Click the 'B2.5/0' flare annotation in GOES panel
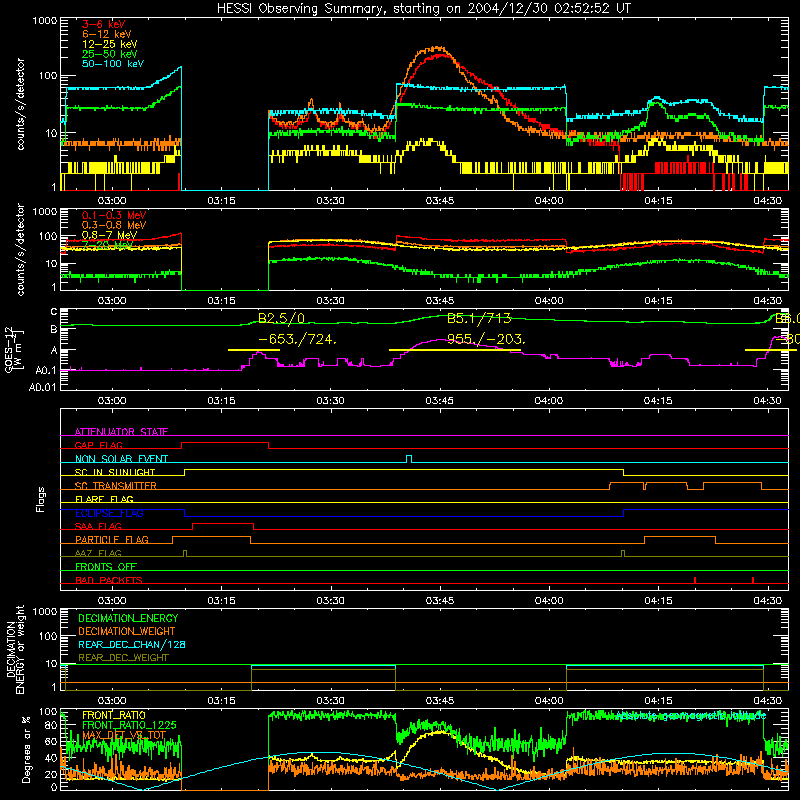 pyautogui.click(x=281, y=318)
